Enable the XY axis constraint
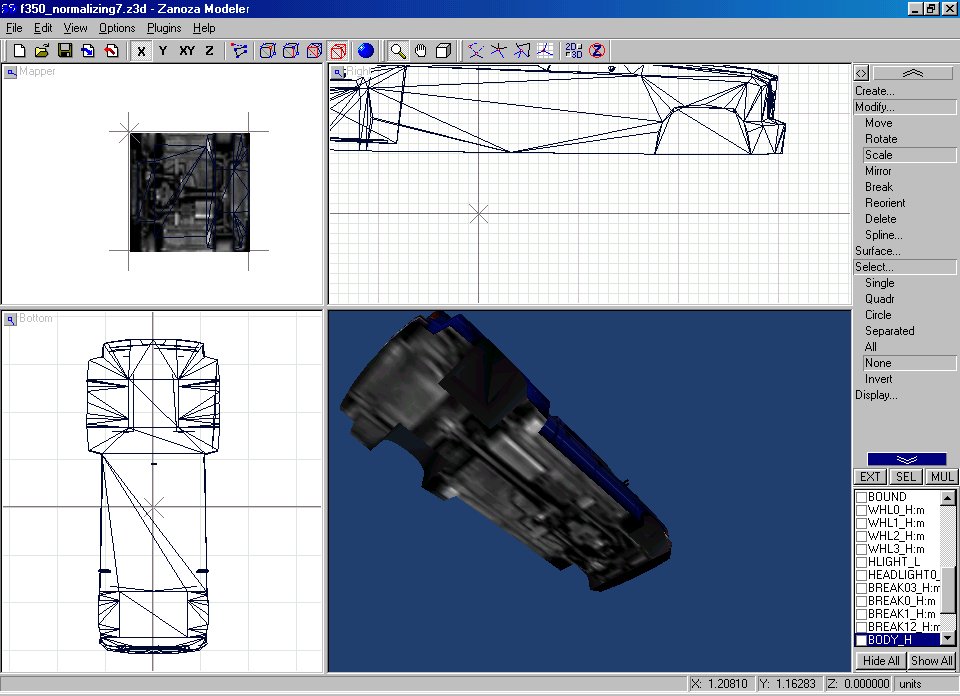 tap(187, 50)
